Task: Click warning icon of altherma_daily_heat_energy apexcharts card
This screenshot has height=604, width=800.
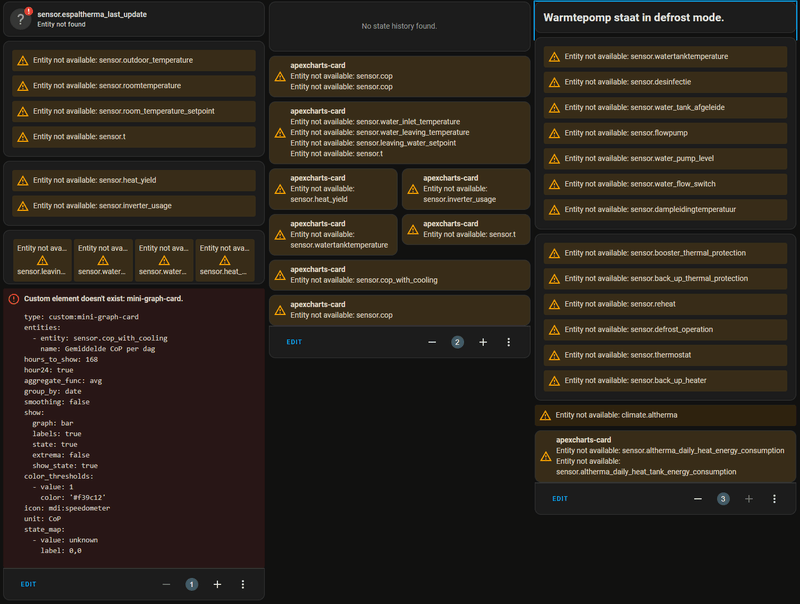Action: (x=546, y=456)
